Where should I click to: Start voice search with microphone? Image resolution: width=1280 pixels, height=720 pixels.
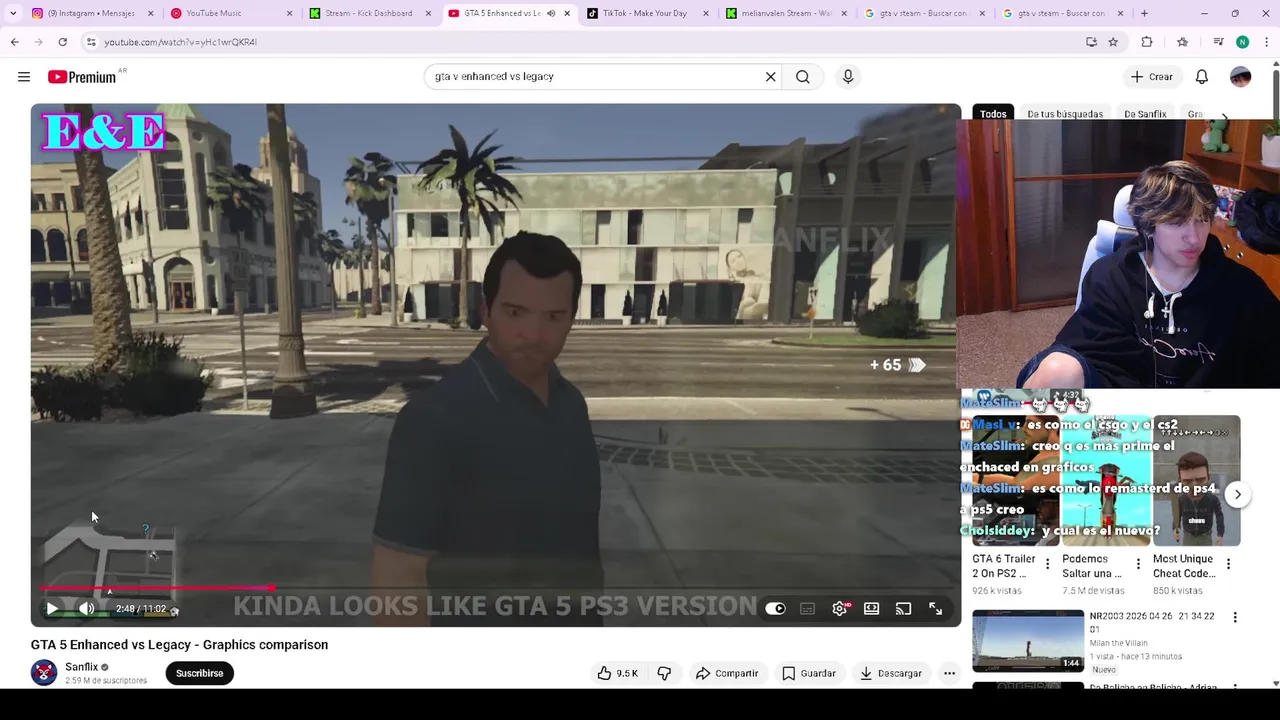848,77
